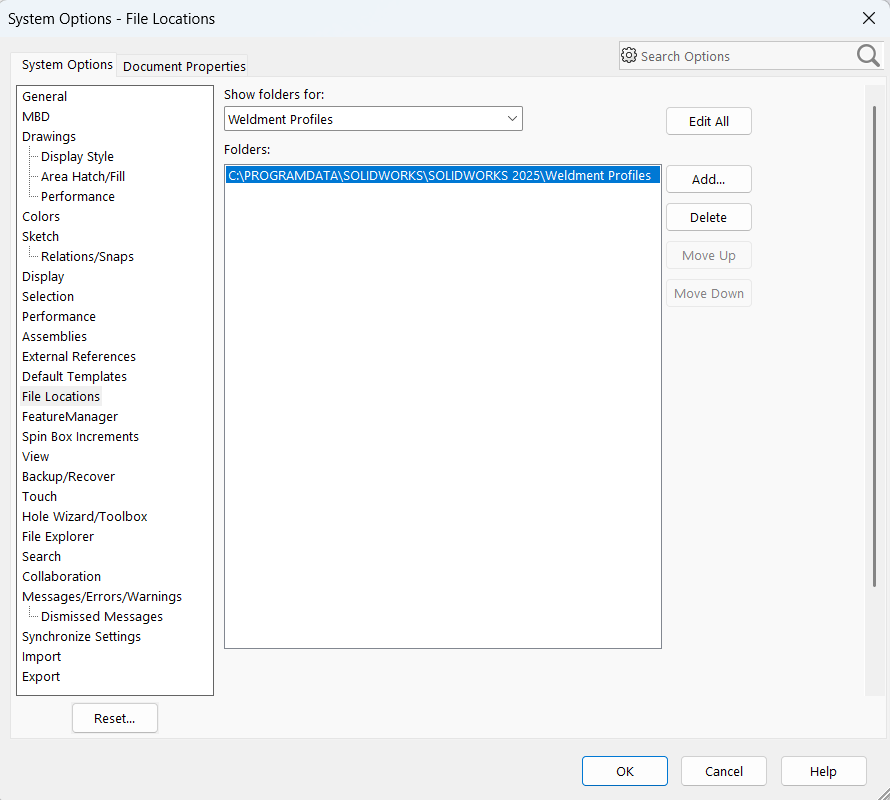890x800 pixels.
Task: Select Colors from the options list
Action: pos(40,216)
